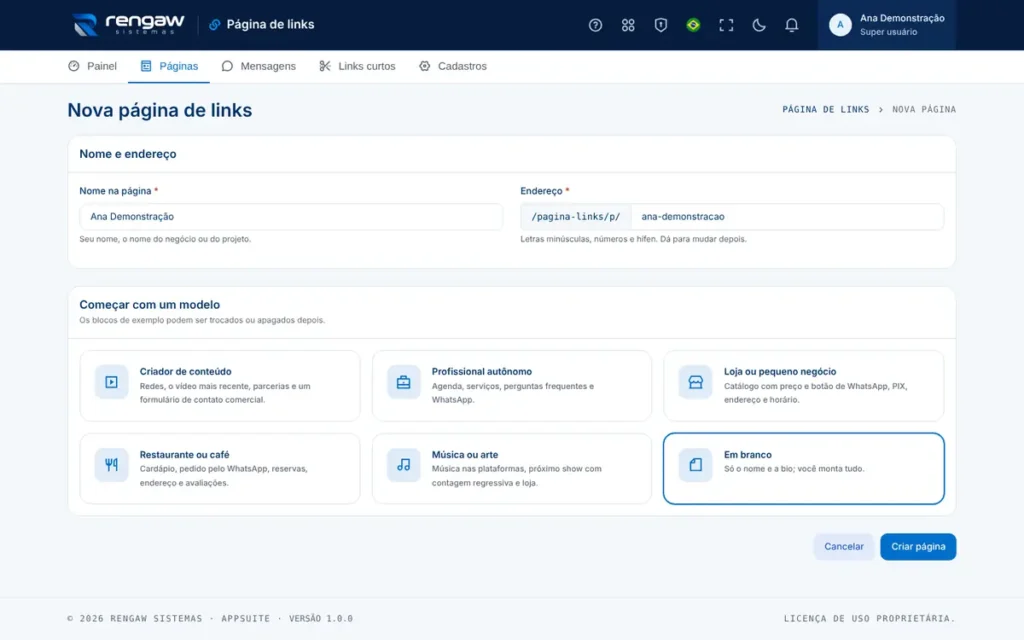
Task: Choose the Em branco template
Action: click(803, 468)
